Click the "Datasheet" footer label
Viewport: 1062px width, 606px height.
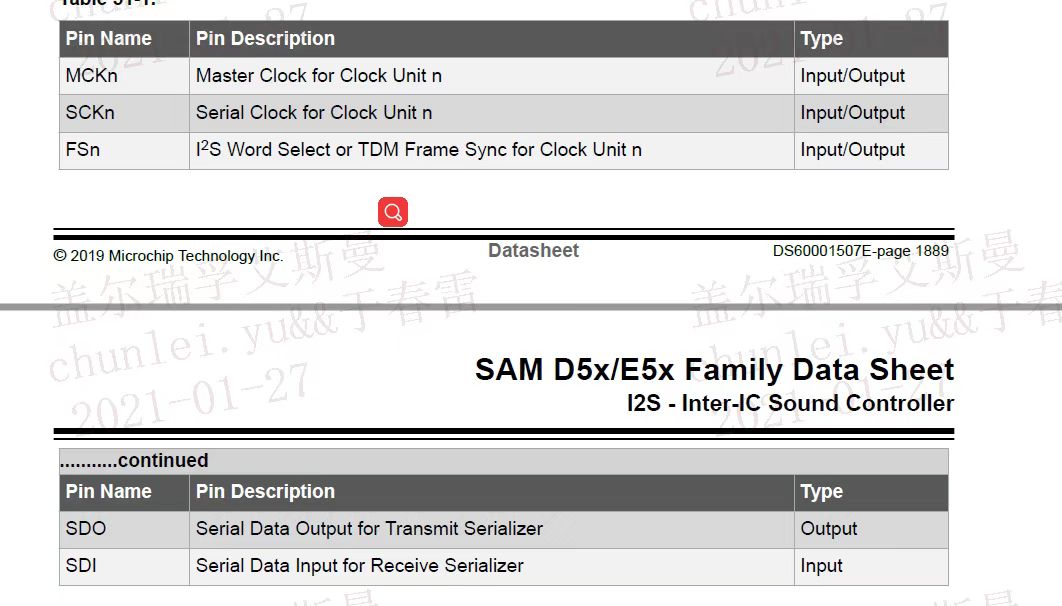click(x=533, y=251)
